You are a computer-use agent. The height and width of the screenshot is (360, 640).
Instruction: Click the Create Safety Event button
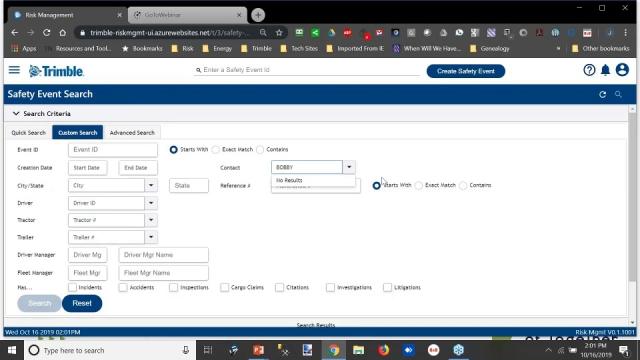point(466,71)
